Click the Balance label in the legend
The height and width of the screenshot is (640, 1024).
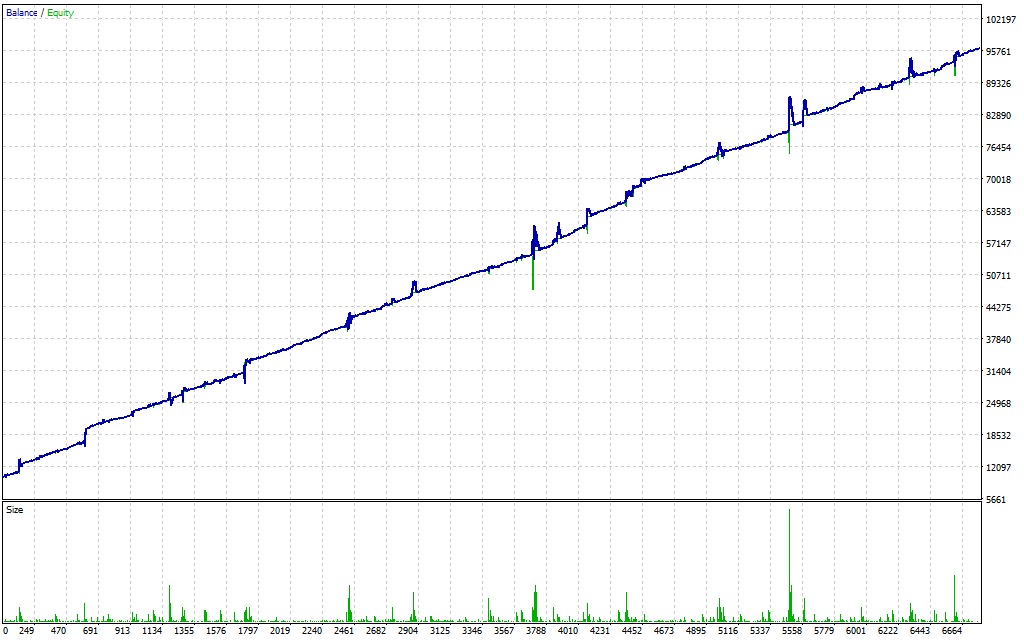point(22,13)
